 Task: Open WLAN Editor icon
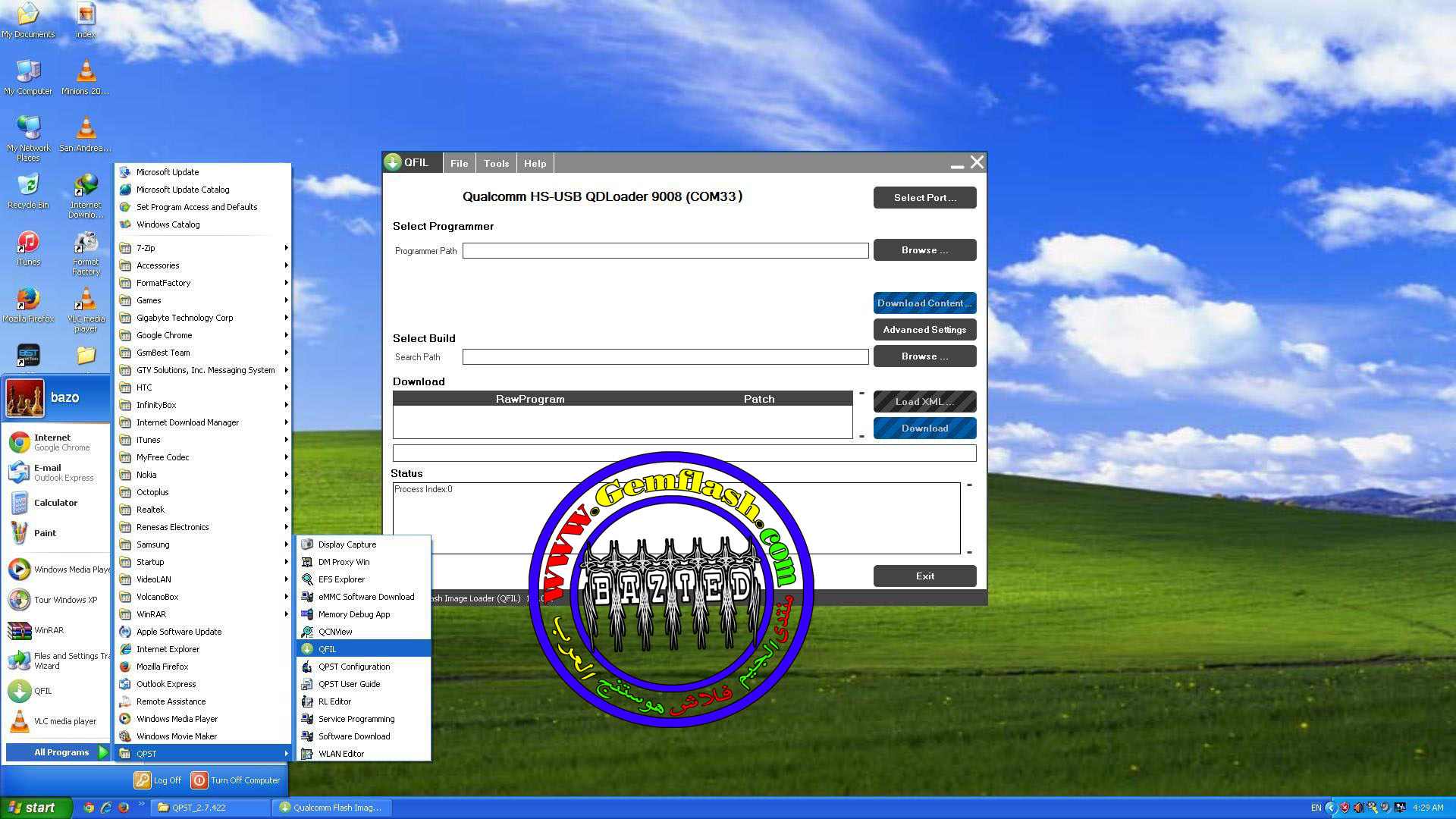coord(307,754)
